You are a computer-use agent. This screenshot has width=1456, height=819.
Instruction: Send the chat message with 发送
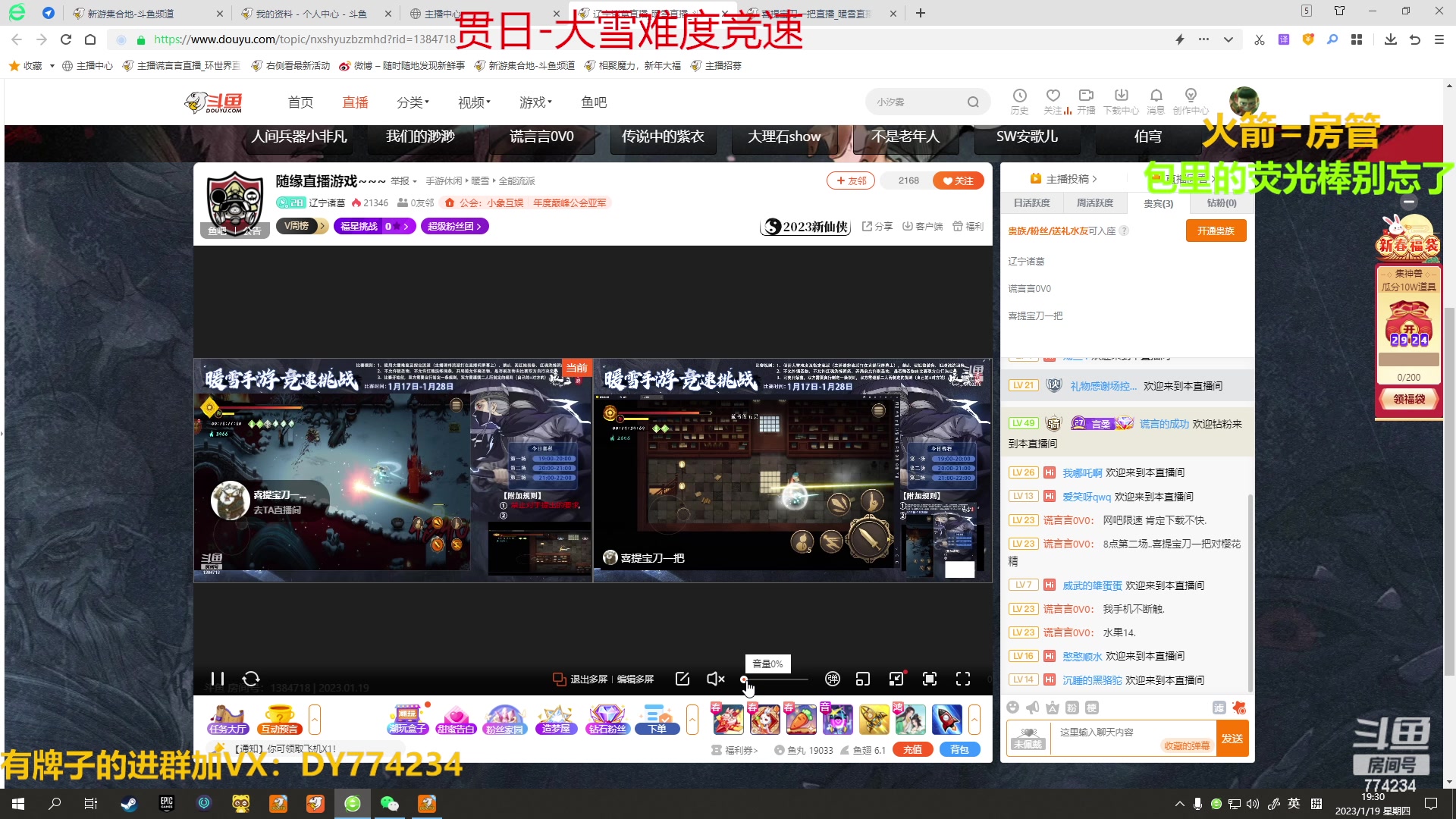pyautogui.click(x=1232, y=739)
